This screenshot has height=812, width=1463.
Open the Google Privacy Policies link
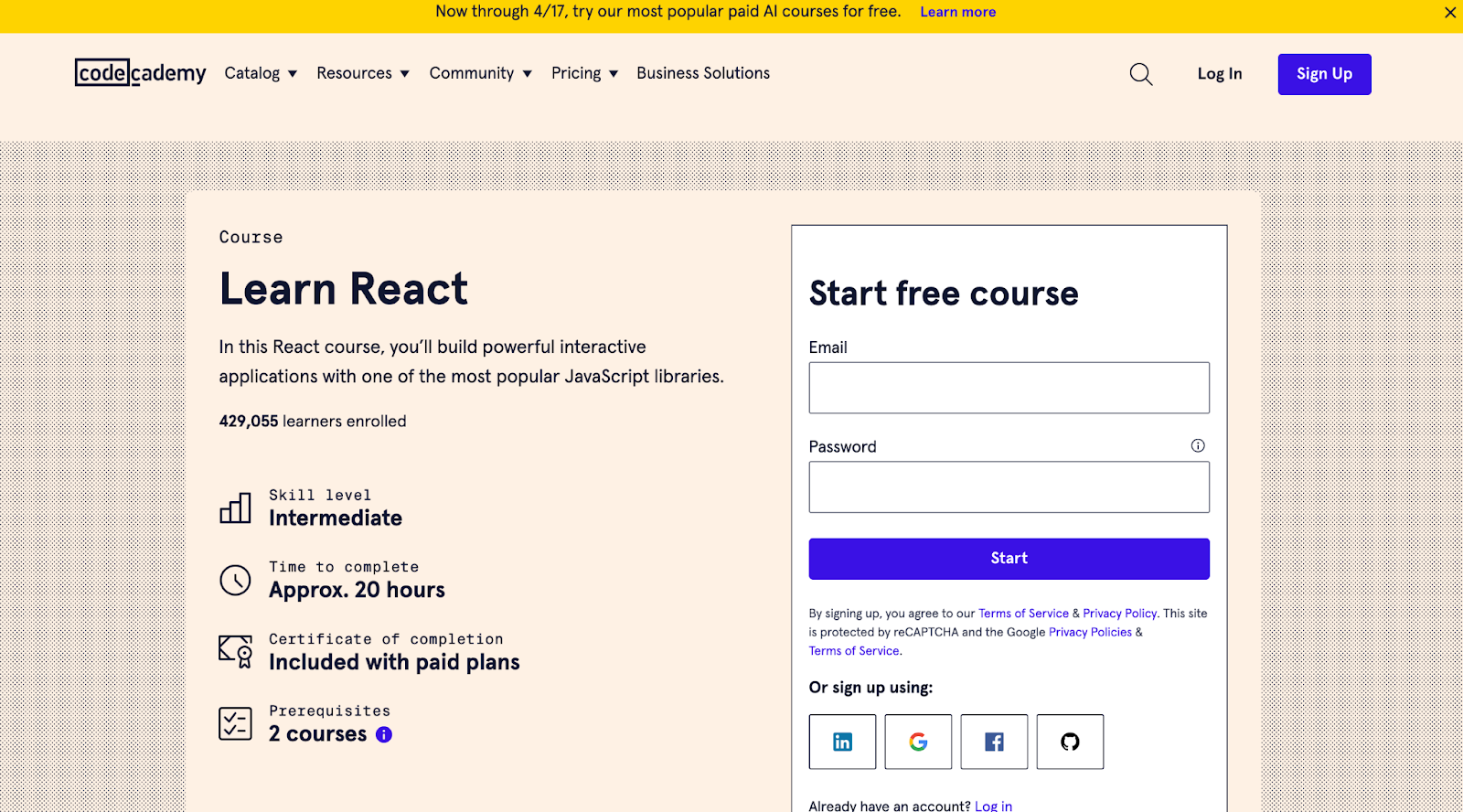(x=1090, y=632)
